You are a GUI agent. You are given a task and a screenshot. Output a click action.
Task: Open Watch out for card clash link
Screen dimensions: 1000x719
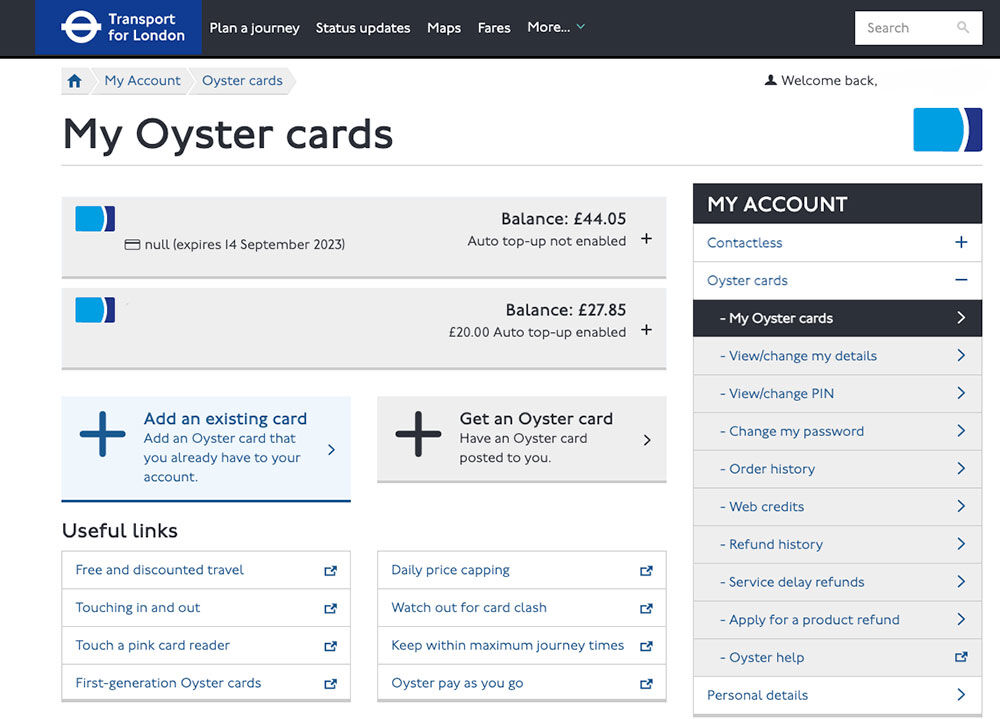tap(469, 607)
